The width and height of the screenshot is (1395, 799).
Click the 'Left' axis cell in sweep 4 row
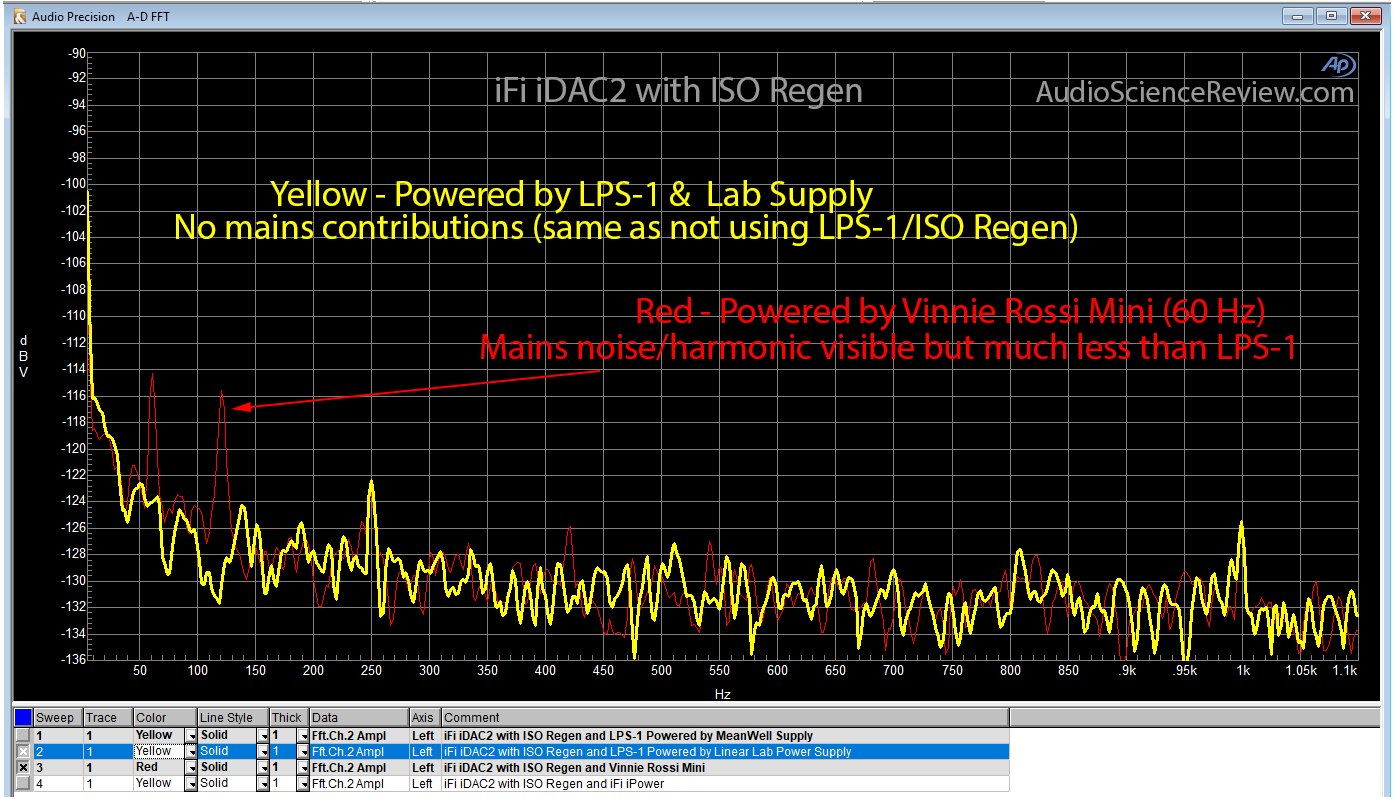tap(424, 783)
